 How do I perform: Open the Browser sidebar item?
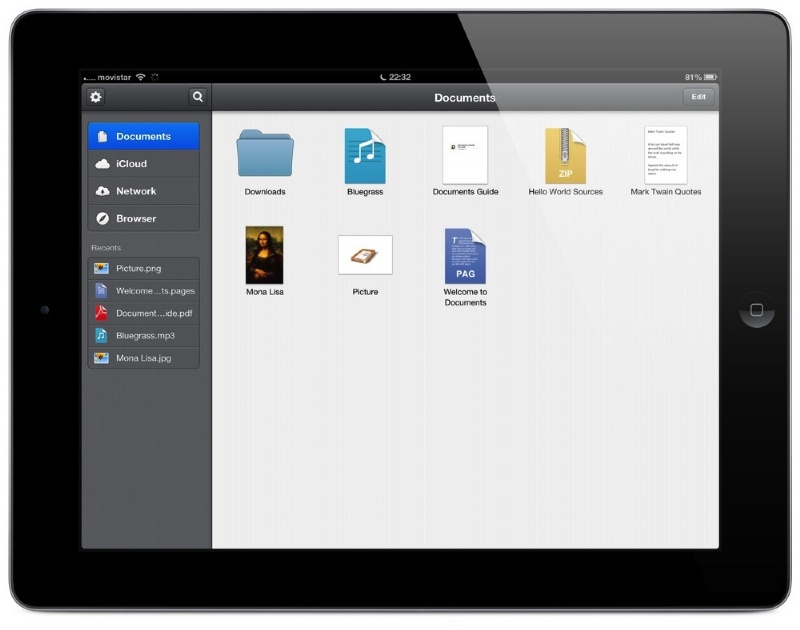click(x=143, y=218)
